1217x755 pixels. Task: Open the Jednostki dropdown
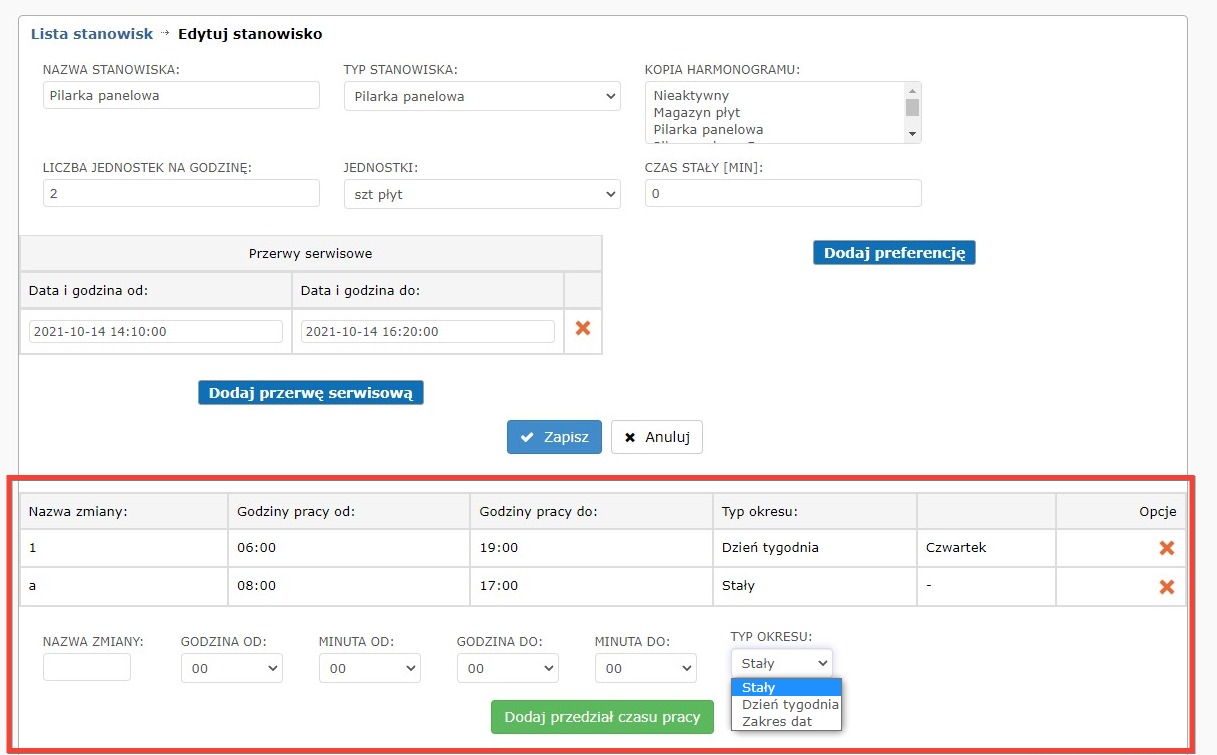pos(481,194)
